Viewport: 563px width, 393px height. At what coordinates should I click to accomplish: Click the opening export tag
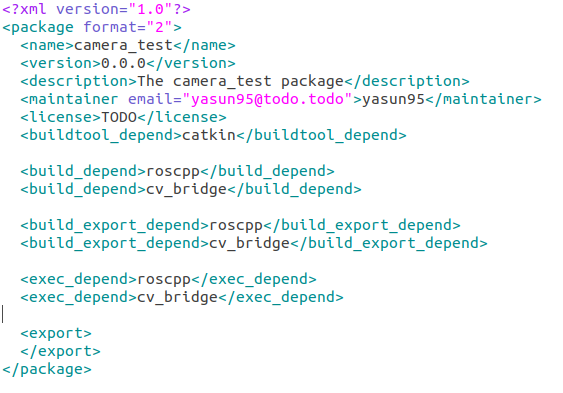[x=56, y=333]
